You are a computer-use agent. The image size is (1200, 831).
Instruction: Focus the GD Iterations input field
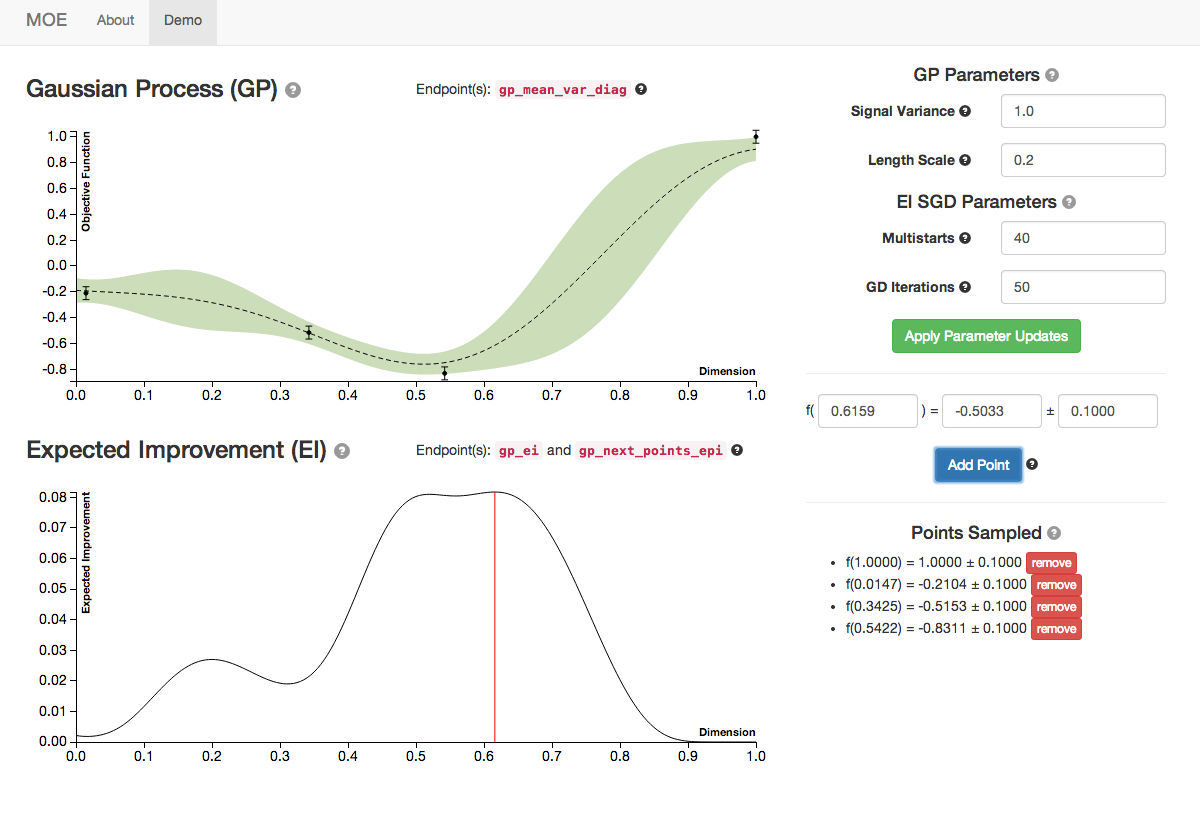1083,287
